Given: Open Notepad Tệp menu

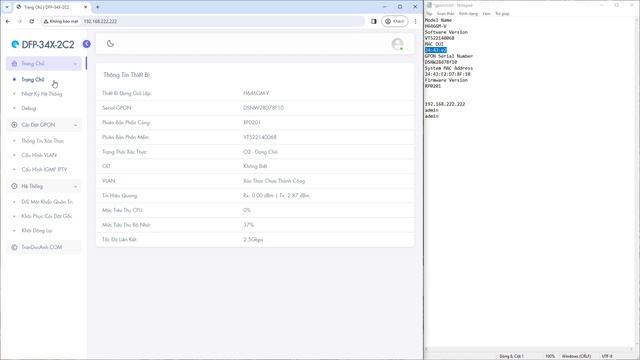Looking at the screenshot, I should pyautogui.click(x=429, y=13).
